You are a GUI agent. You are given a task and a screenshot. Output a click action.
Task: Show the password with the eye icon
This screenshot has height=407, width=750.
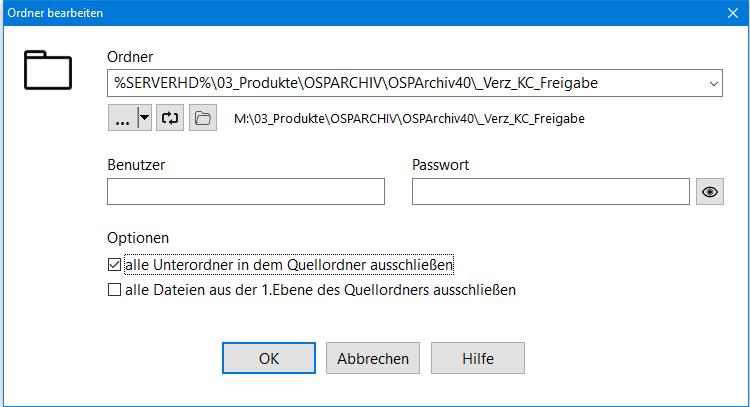710,191
